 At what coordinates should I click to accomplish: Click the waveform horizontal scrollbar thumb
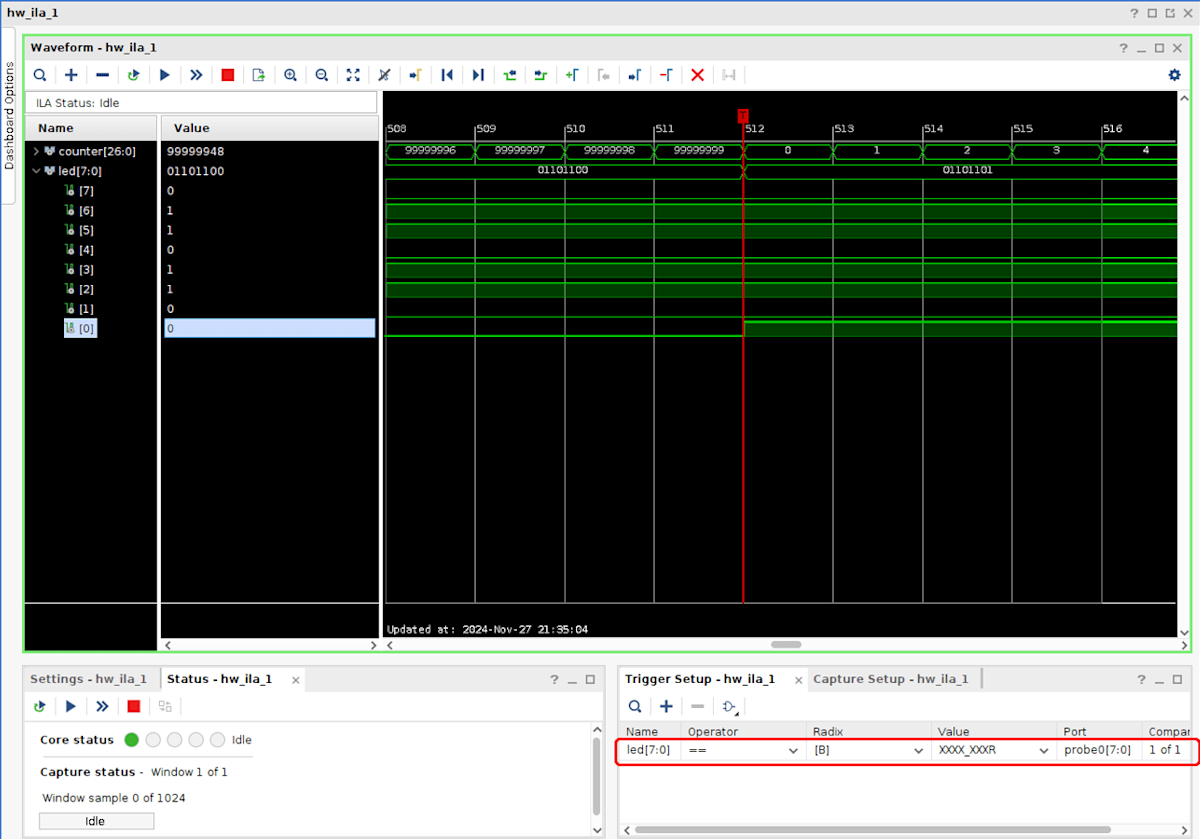786,645
